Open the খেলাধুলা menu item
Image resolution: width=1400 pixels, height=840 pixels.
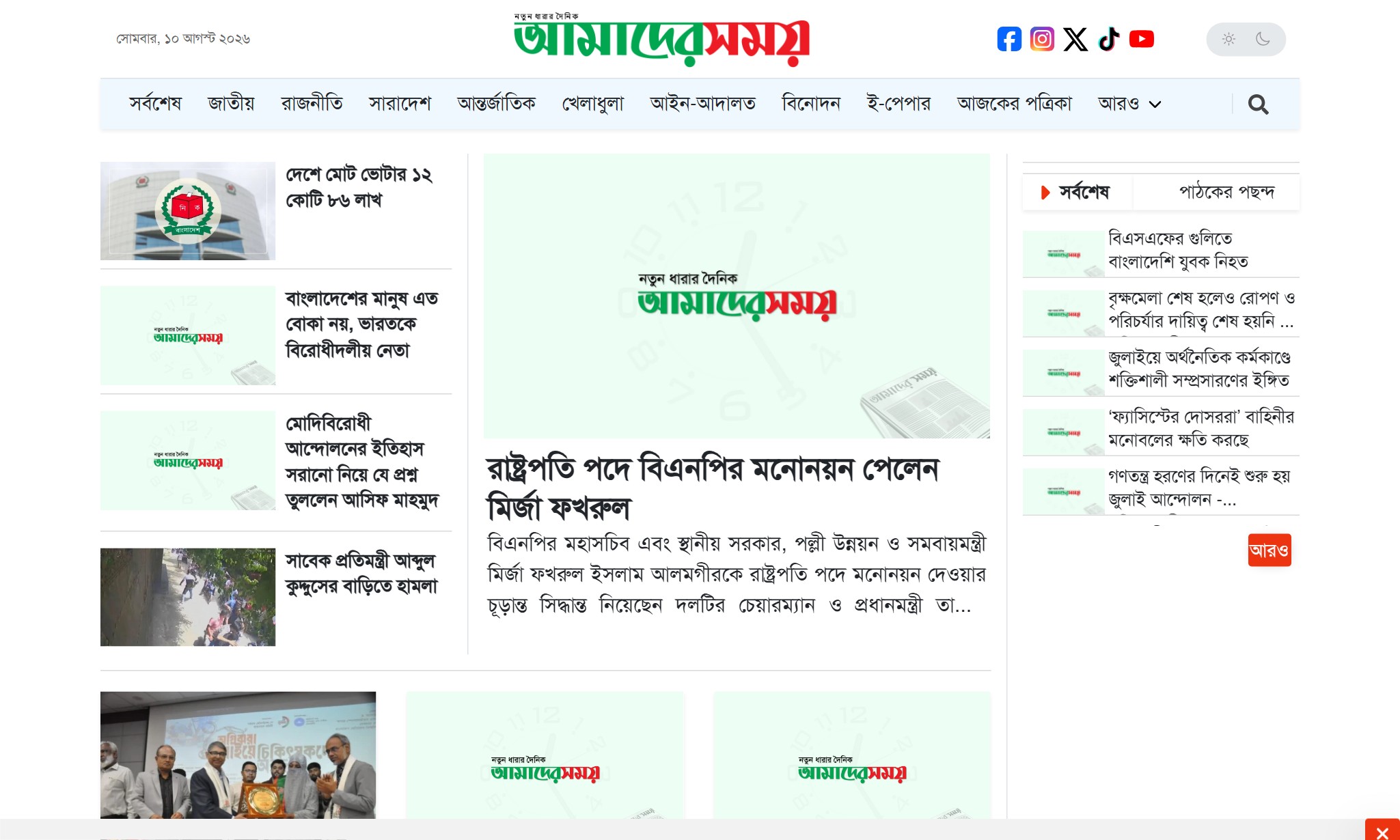point(592,104)
